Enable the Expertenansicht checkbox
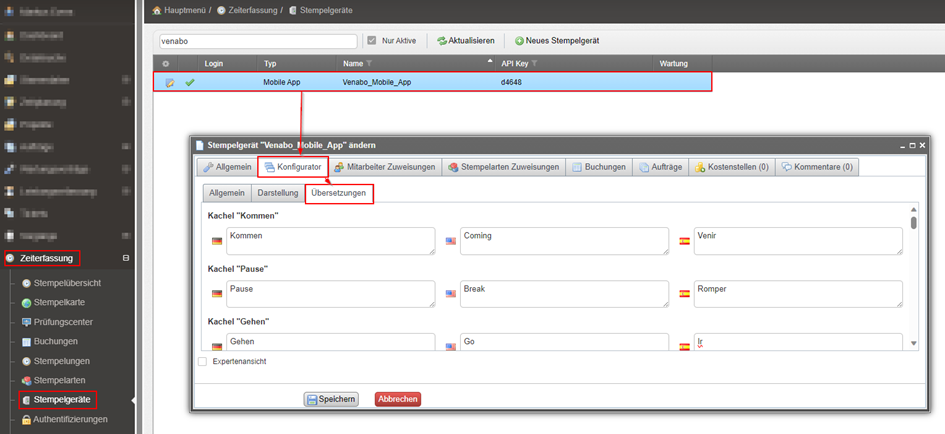Screen dimensions: 945x434 coord(203,362)
